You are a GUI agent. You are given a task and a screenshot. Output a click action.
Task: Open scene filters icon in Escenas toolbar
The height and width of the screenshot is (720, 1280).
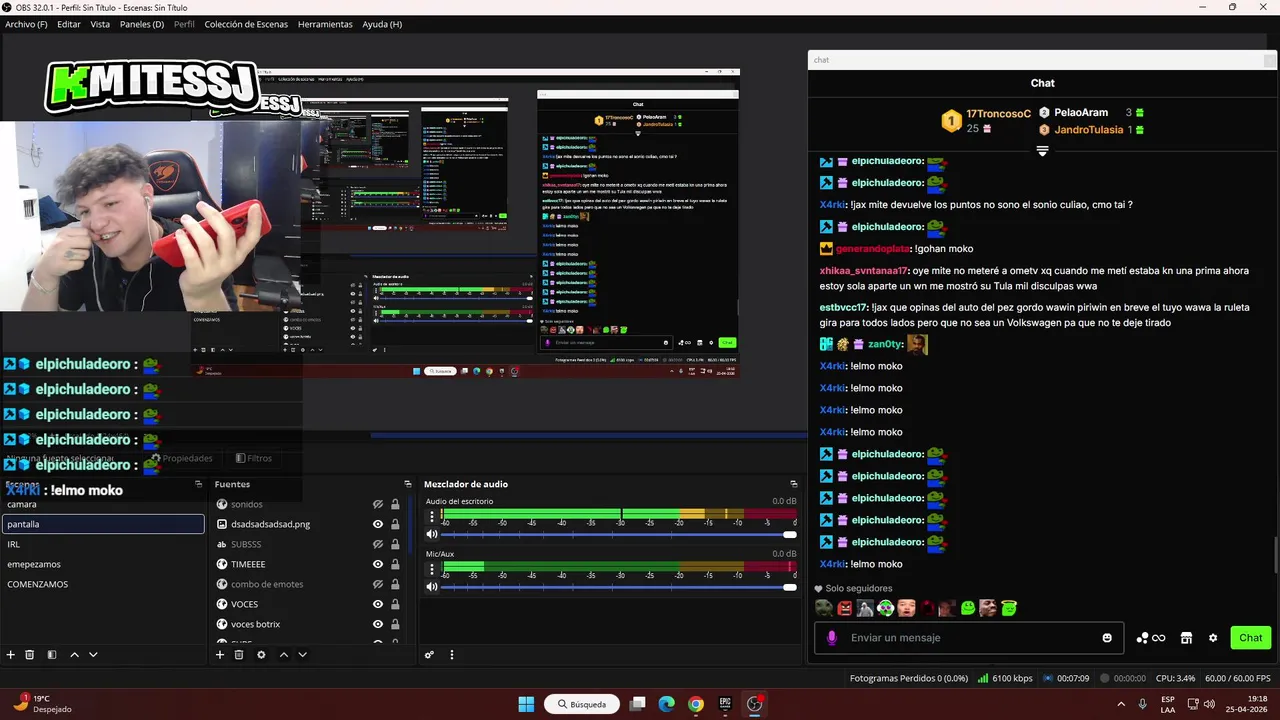(x=52, y=655)
